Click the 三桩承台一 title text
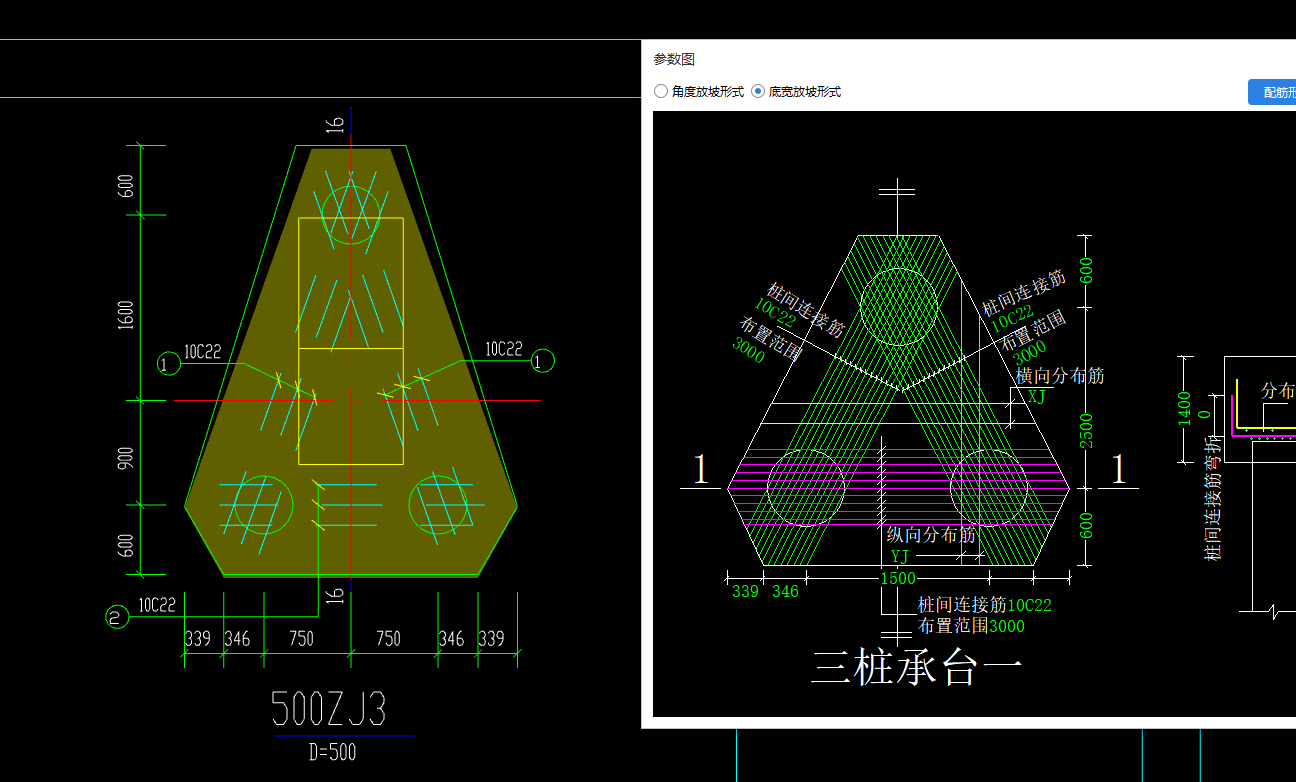The image size is (1296, 782). click(x=917, y=668)
